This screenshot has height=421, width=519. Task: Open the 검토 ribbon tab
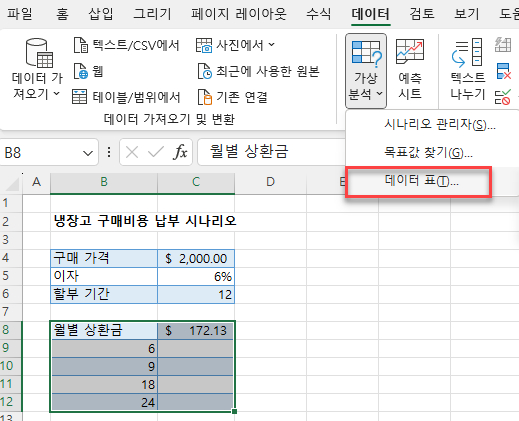[422, 14]
